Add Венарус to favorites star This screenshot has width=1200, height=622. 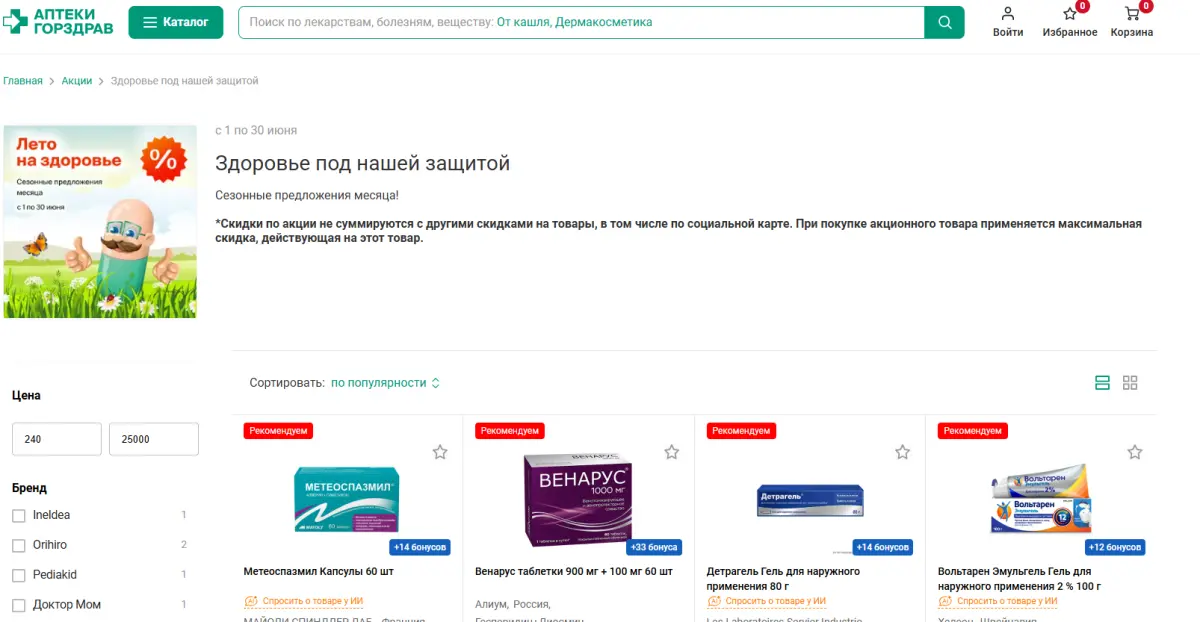[672, 452]
